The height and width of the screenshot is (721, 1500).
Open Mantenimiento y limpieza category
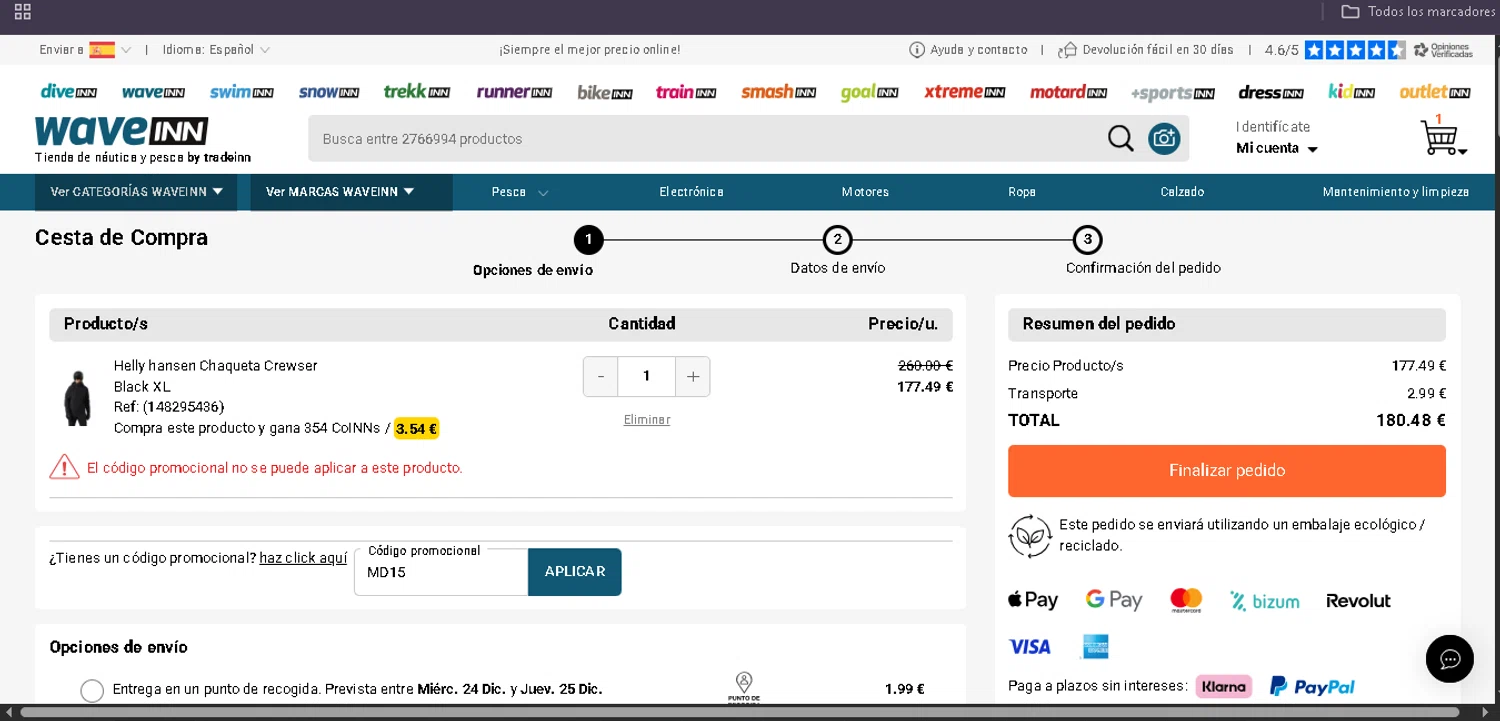tap(1396, 192)
